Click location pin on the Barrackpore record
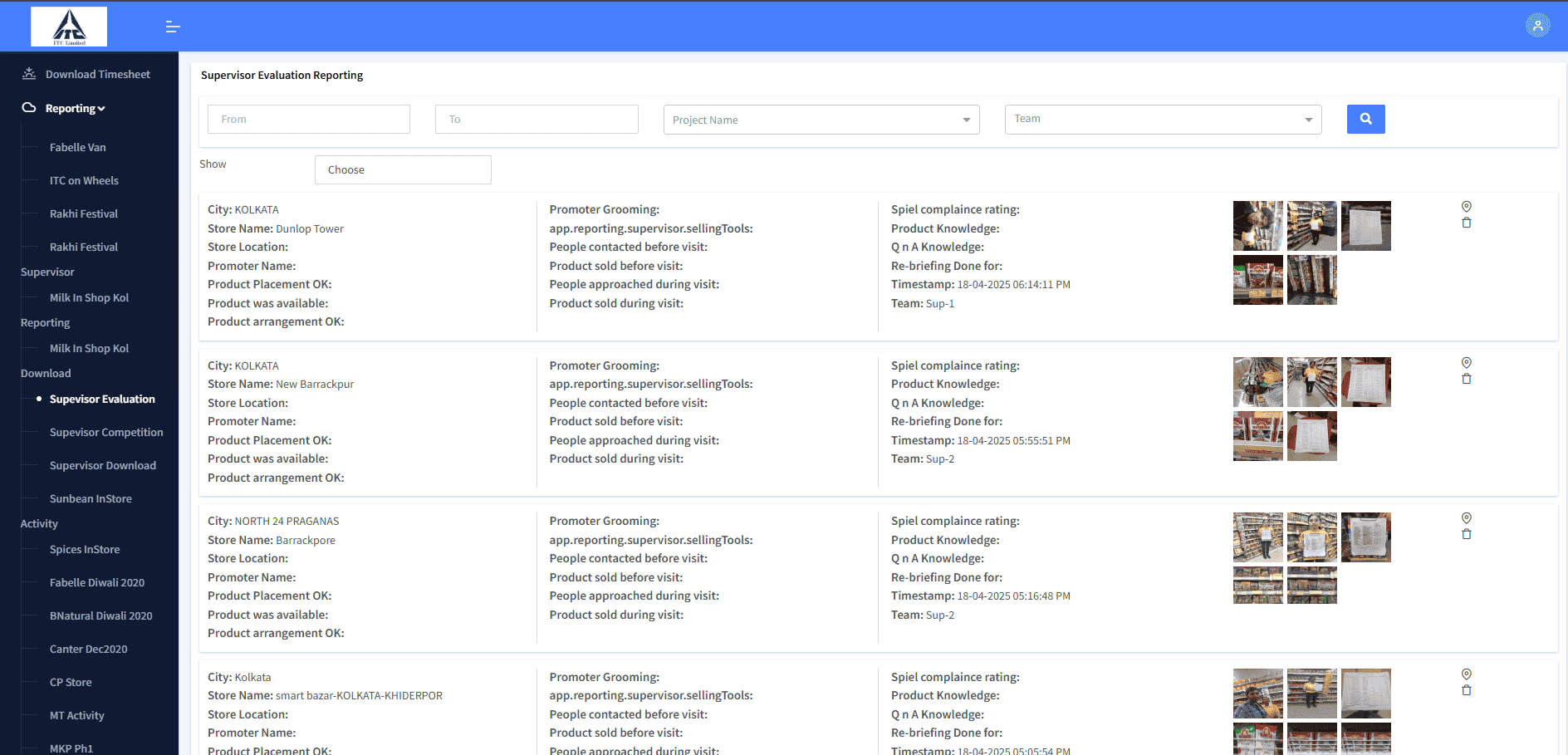Image resolution: width=1568 pixels, height=755 pixels. (1466, 518)
